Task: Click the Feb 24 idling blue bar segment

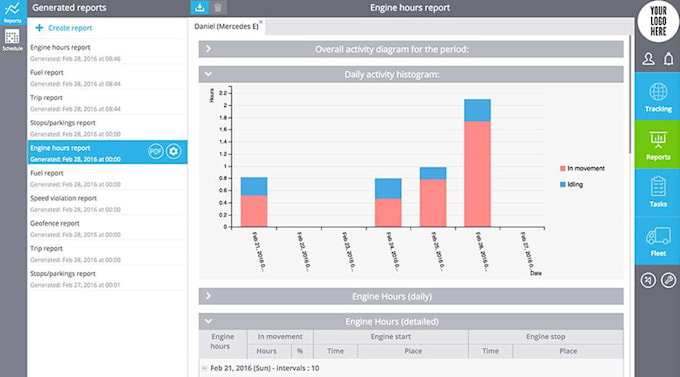Action: coord(388,188)
